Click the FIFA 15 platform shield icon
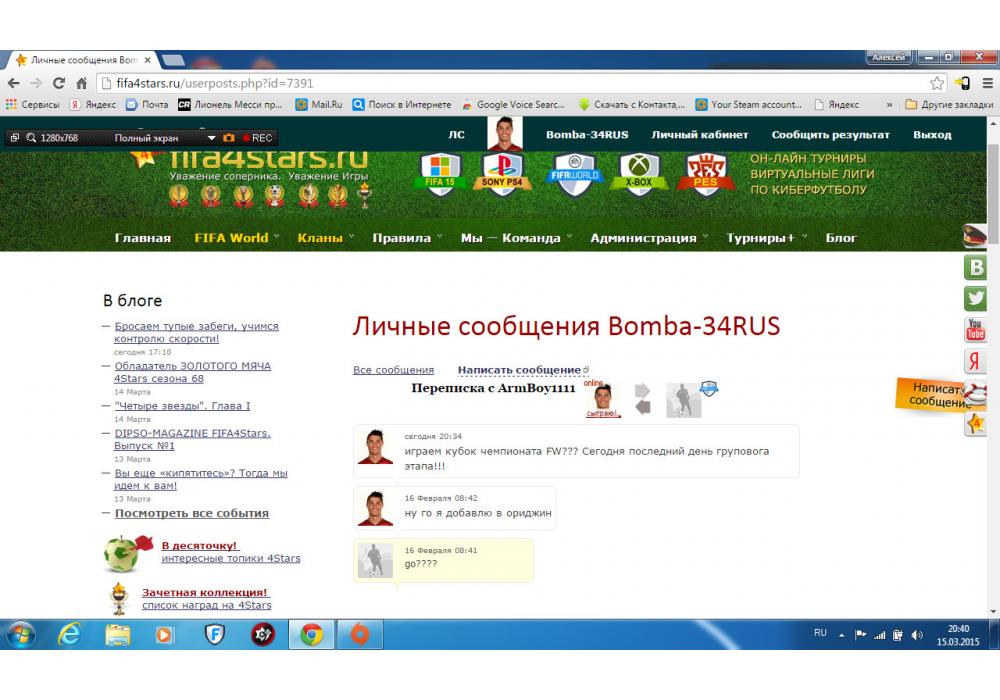Viewport: 1000px width, 700px height. coord(440,174)
